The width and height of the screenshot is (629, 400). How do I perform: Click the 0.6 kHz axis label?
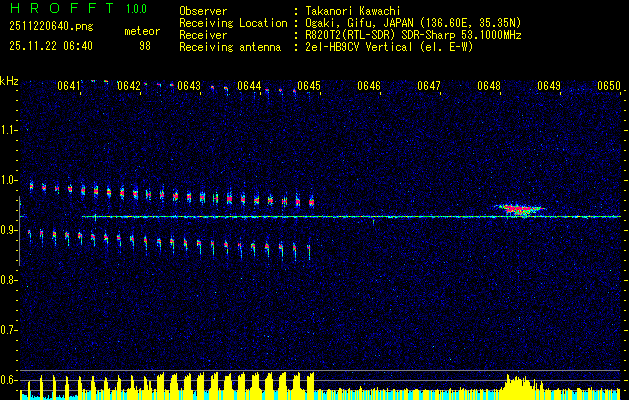coord(8,380)
